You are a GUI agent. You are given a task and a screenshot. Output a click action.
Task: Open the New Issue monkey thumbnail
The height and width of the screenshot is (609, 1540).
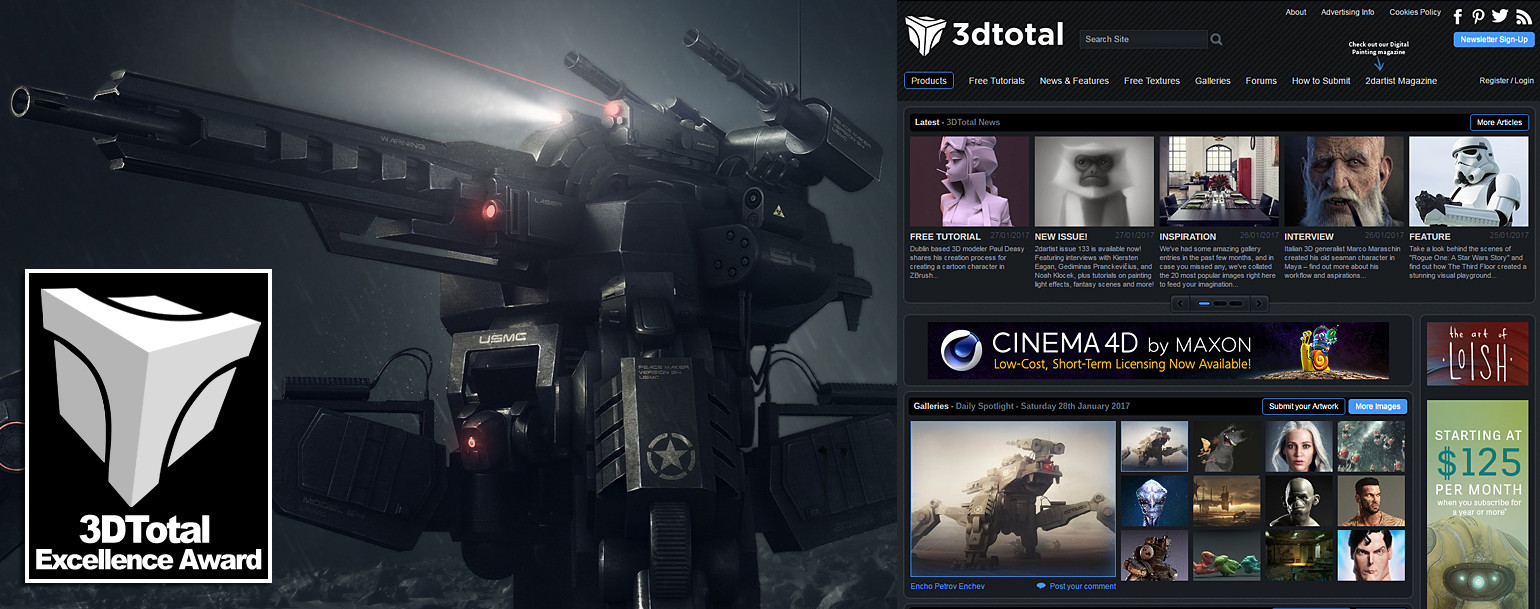[x=1094, y=181]
